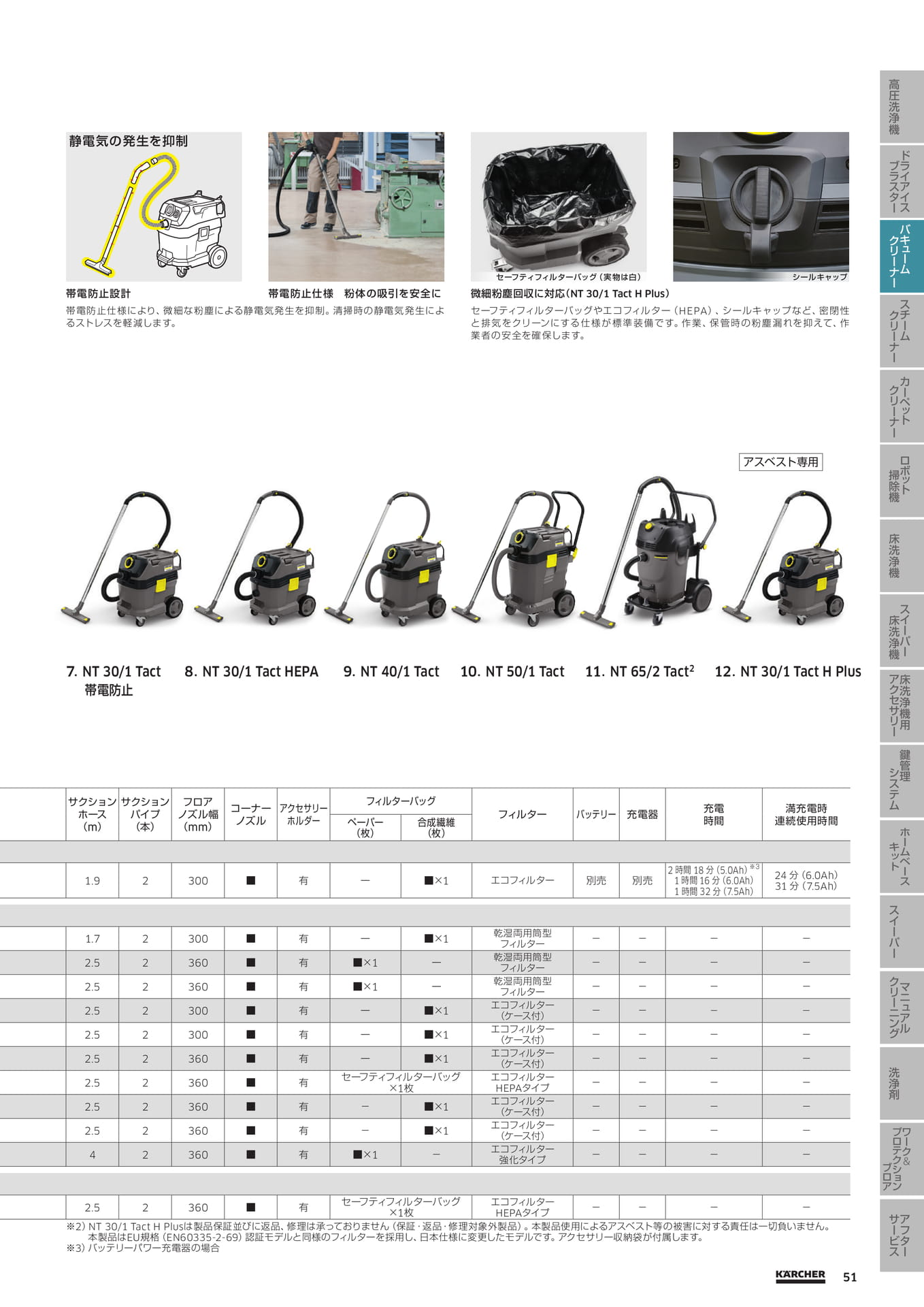Open the seal cap close-up photo
Viewport: 924px width, 1307px height.
pos(761,207)
